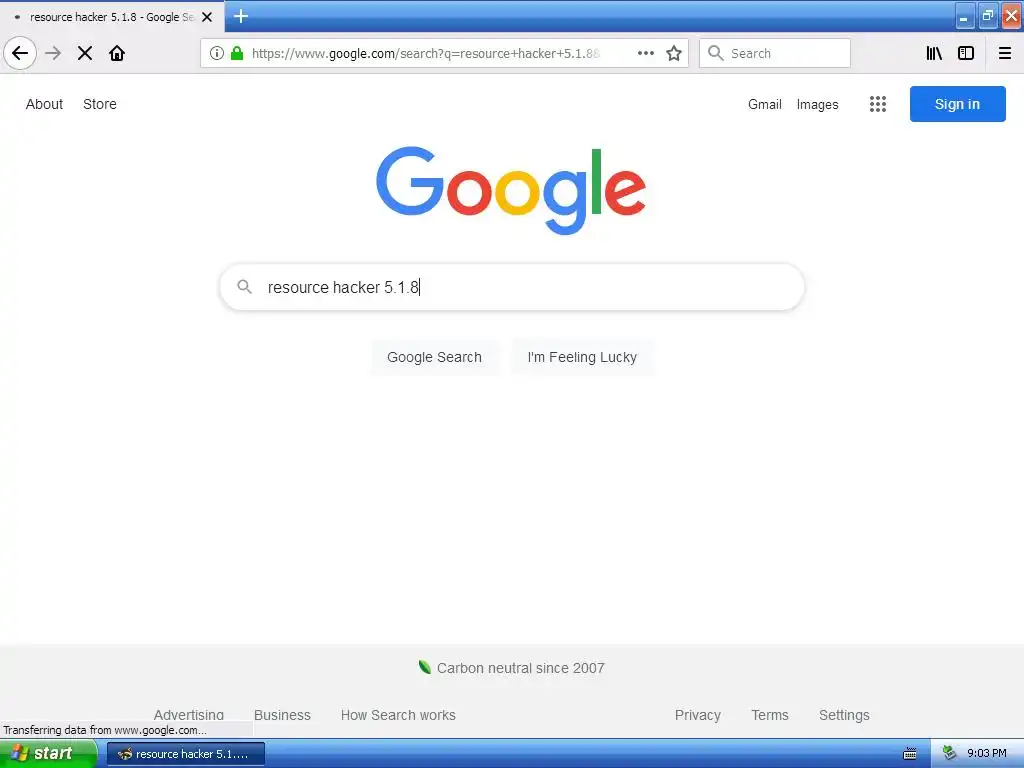The image size is (1024, 768).
Task: Open Carbon neutral since 2007 link
Action: (x=511, y=667)
